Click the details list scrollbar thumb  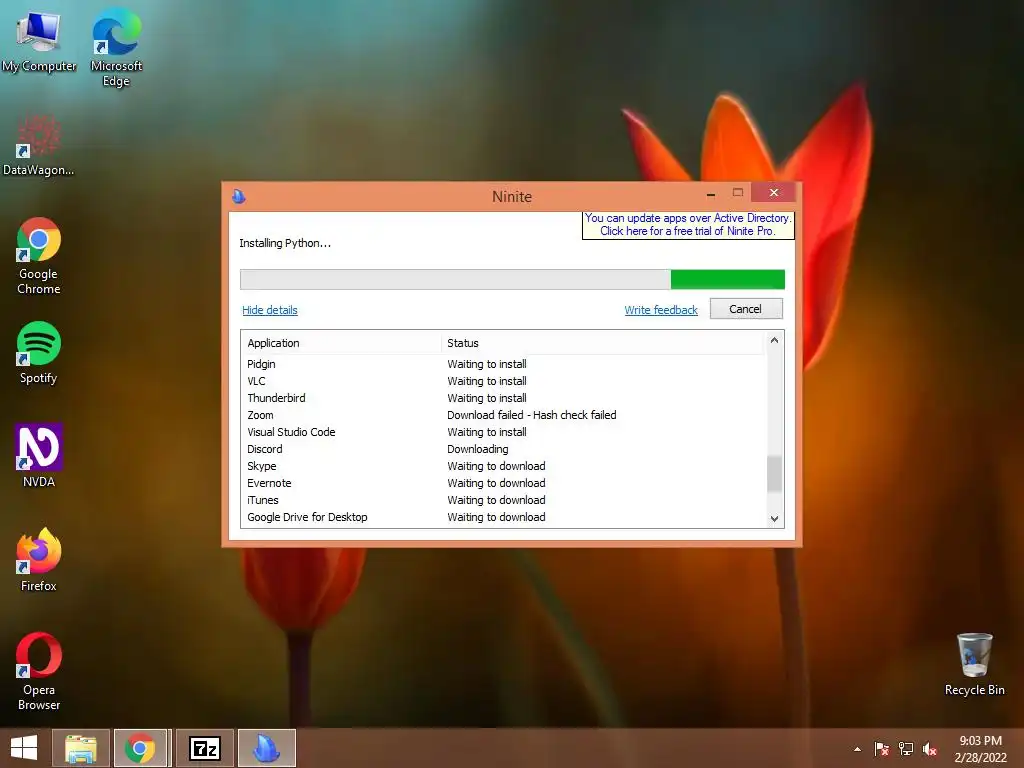(x=774, y=473)
